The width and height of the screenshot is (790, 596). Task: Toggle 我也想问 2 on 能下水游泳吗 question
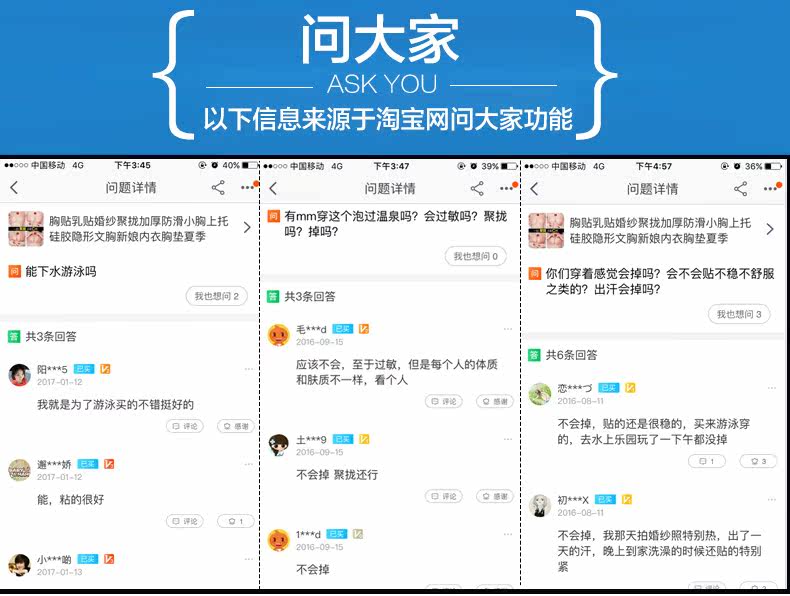(x=217, y=296)
